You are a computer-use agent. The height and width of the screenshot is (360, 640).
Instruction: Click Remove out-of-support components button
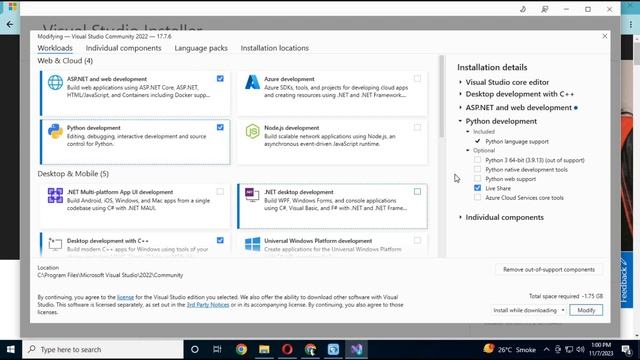tap(549, 269)
